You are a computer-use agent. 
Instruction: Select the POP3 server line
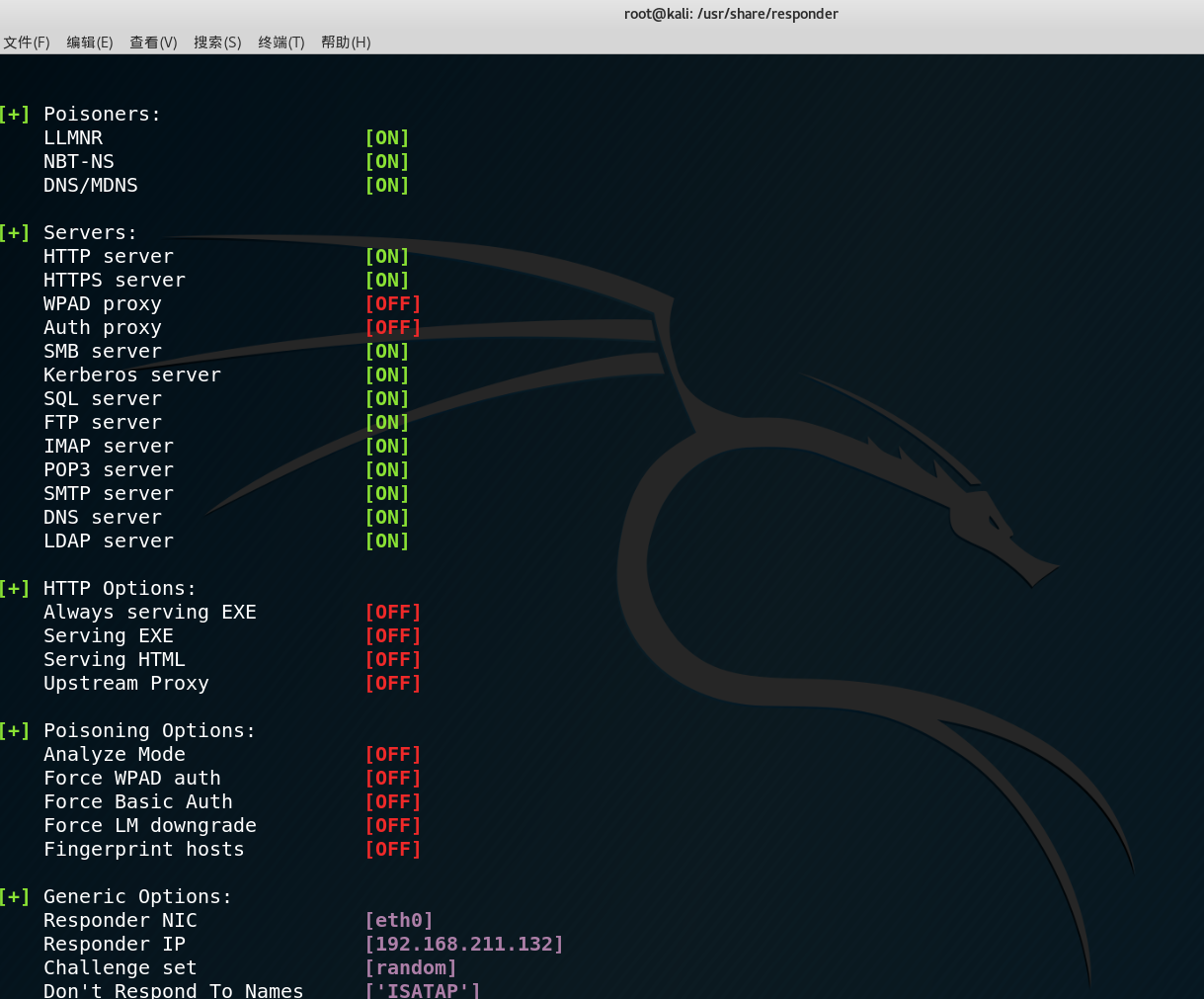click(x=109, y=470)
